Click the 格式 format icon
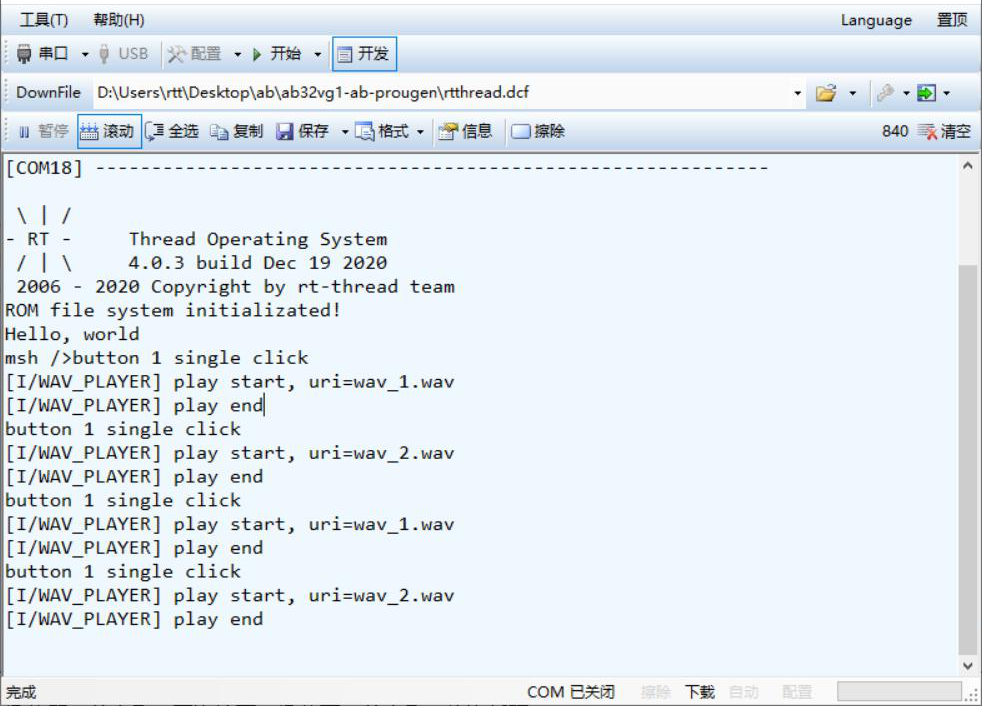This screenshot has width=982, height=706. pyautogui.click(x=364, y=131)
